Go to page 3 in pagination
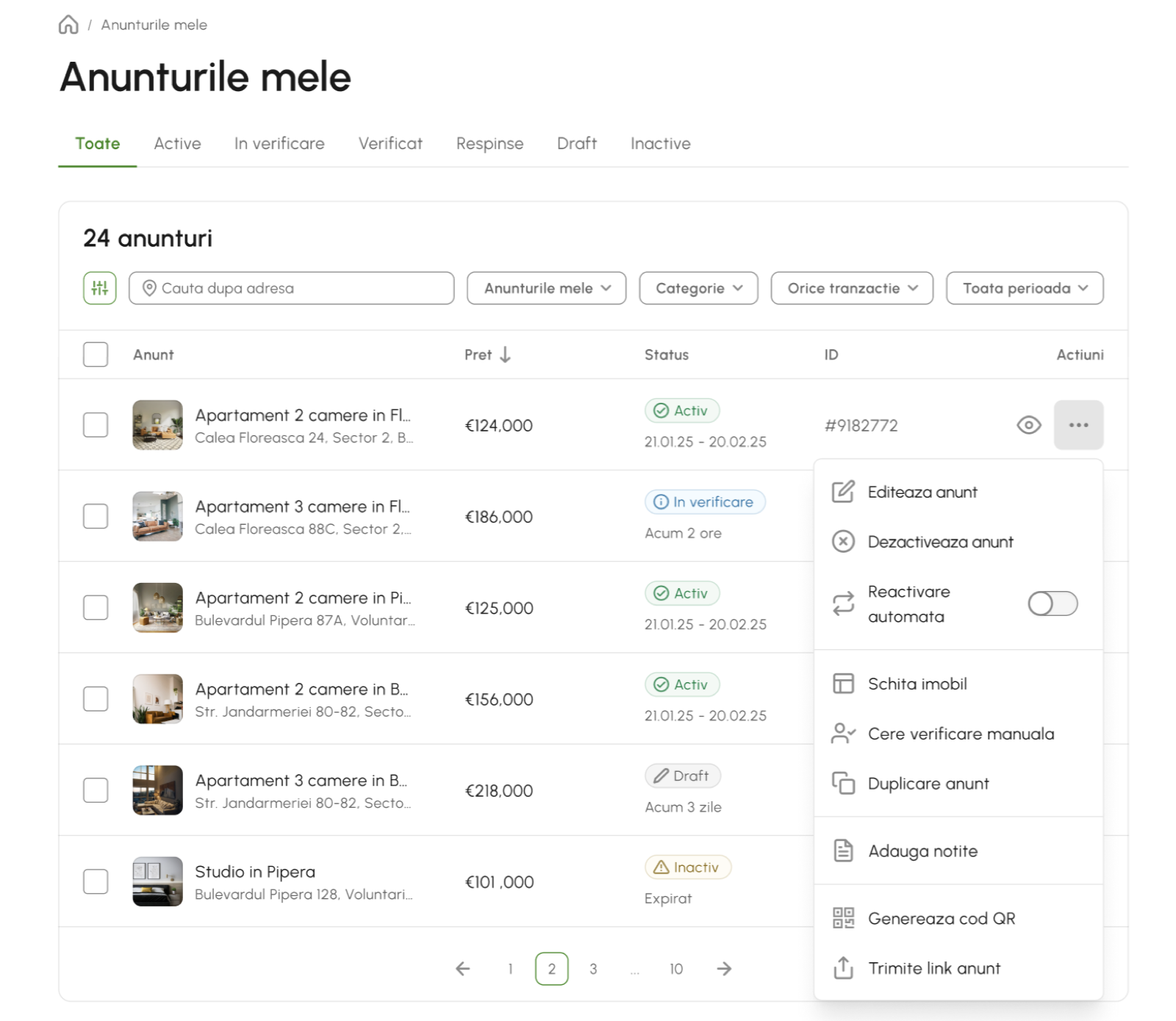The width and height of the screenshot is (1176, 1021). pyautogui.click(x=593, y=969)
